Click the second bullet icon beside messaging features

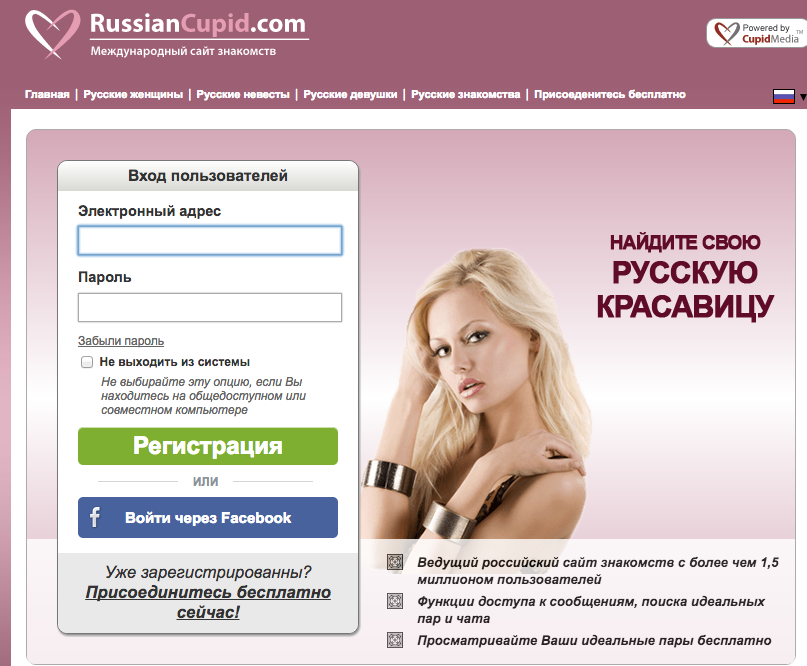point(395,601)
